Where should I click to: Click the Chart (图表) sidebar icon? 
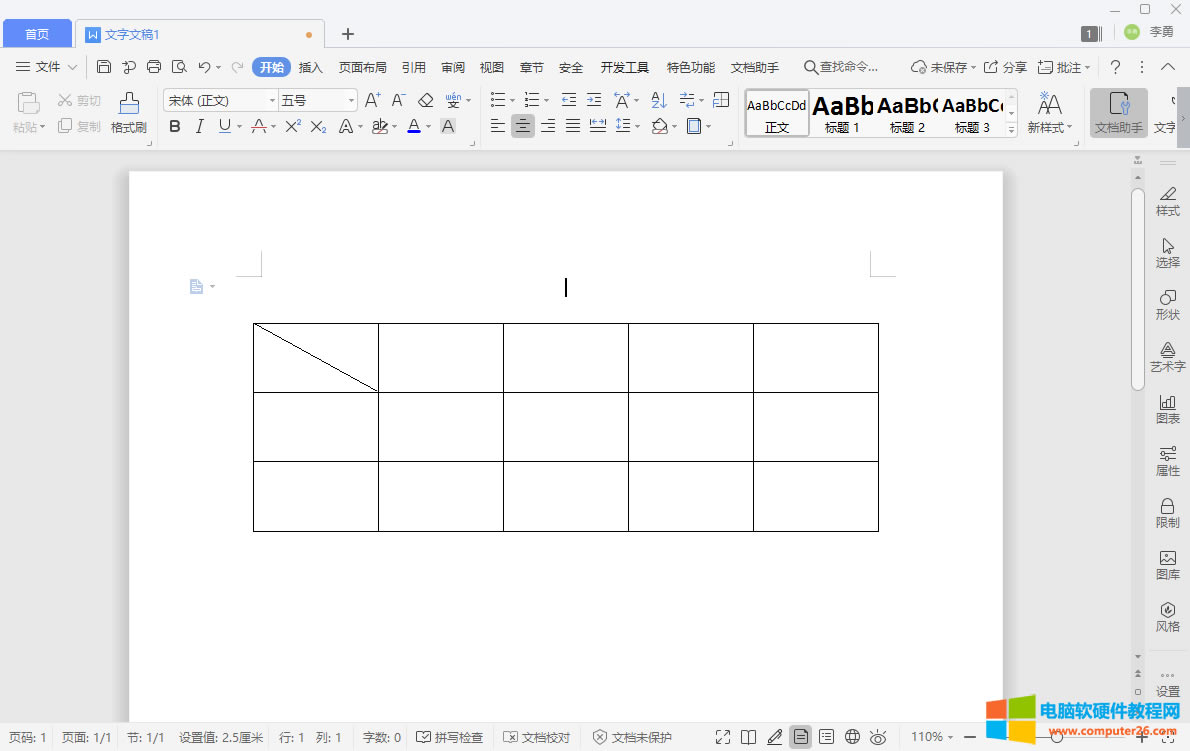pyautogui.click(x=1167, y=408)
